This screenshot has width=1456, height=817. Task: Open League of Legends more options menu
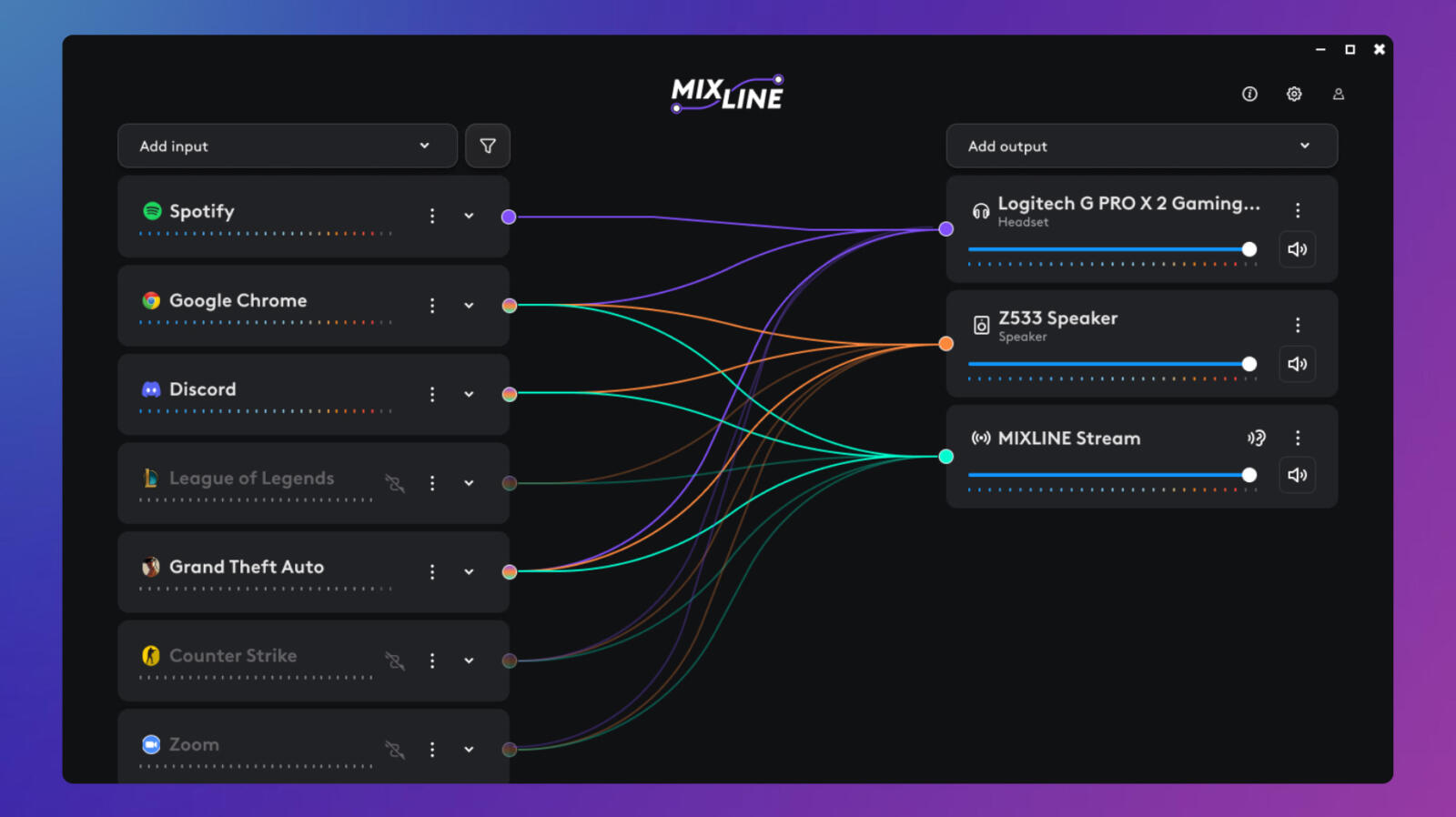[x=432, y=483]
